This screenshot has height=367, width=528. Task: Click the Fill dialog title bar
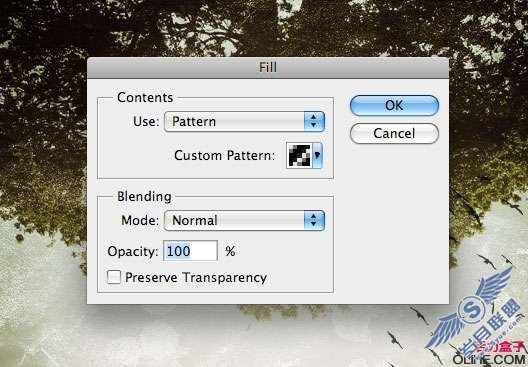(268, 68)
